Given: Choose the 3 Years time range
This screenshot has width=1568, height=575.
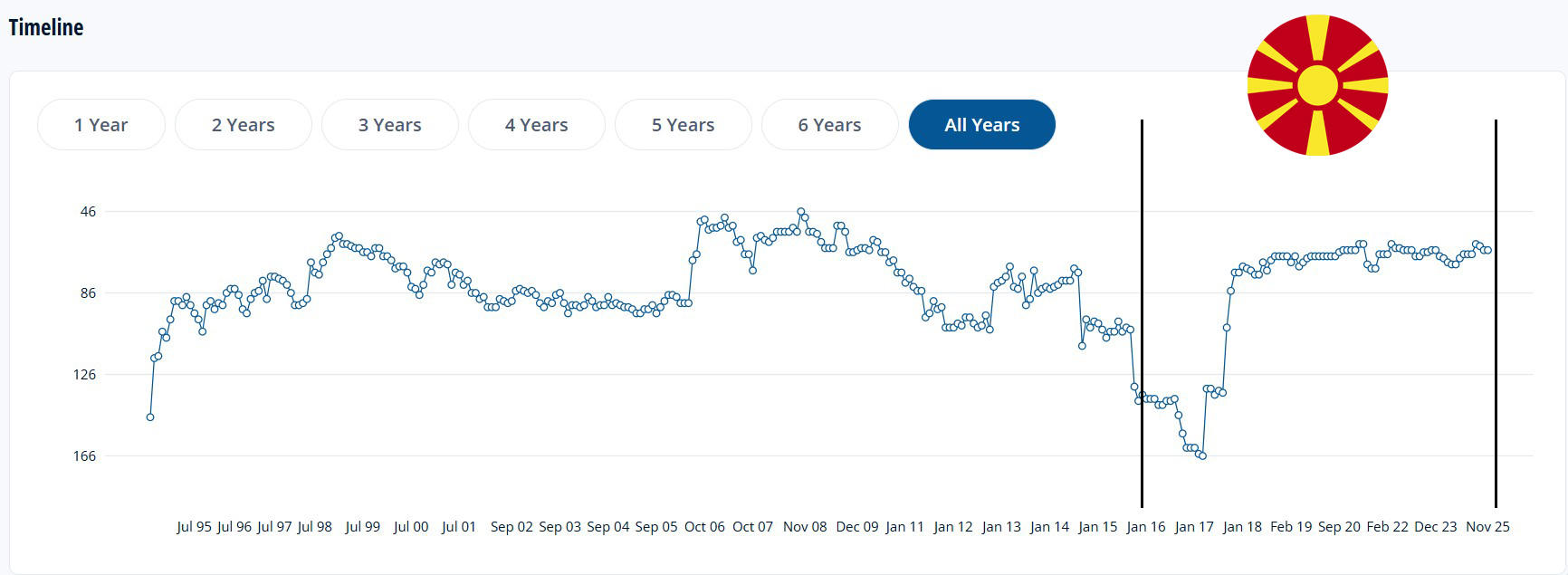Looking at the screenshot, I should (x=389, y=125).
